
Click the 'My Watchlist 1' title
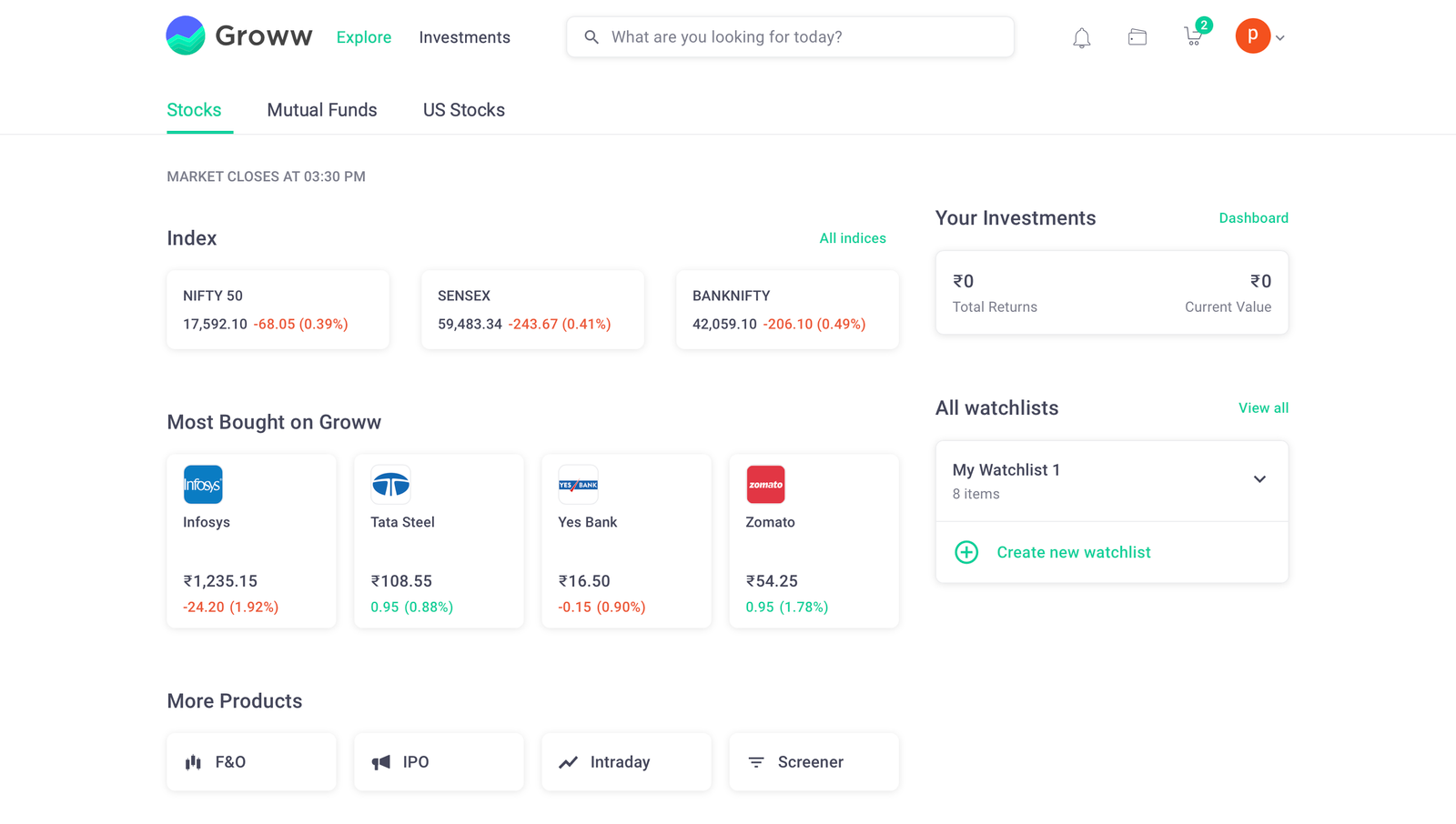(x=1006, y=470)
